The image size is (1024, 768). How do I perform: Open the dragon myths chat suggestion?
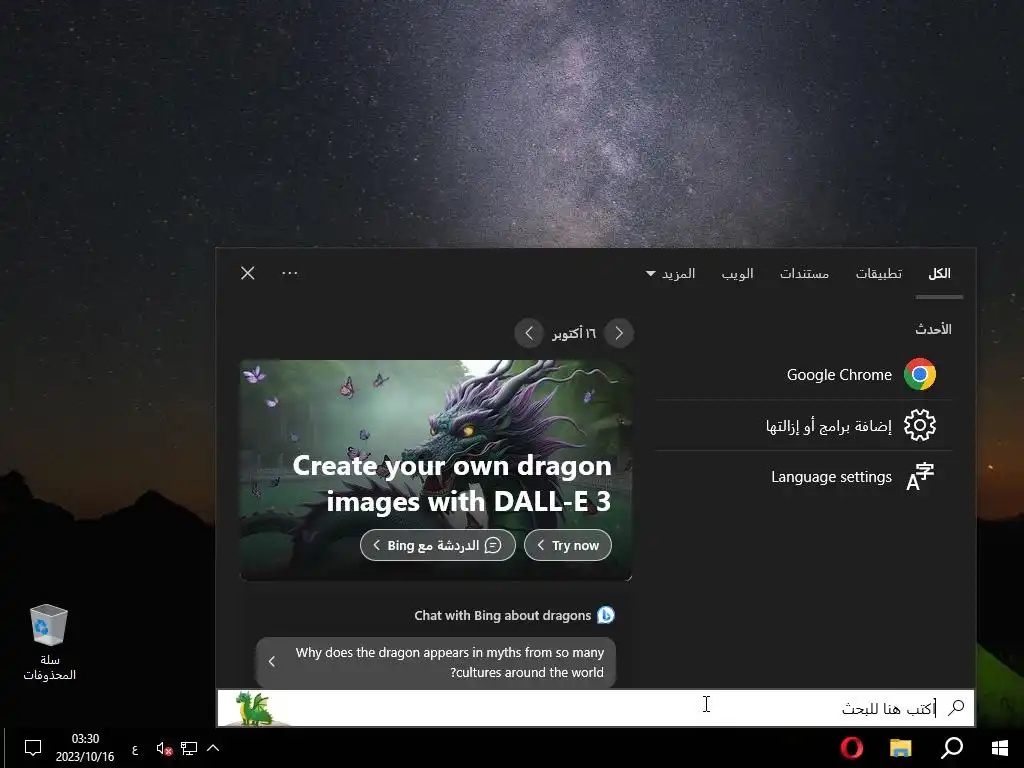coord(436,662)
